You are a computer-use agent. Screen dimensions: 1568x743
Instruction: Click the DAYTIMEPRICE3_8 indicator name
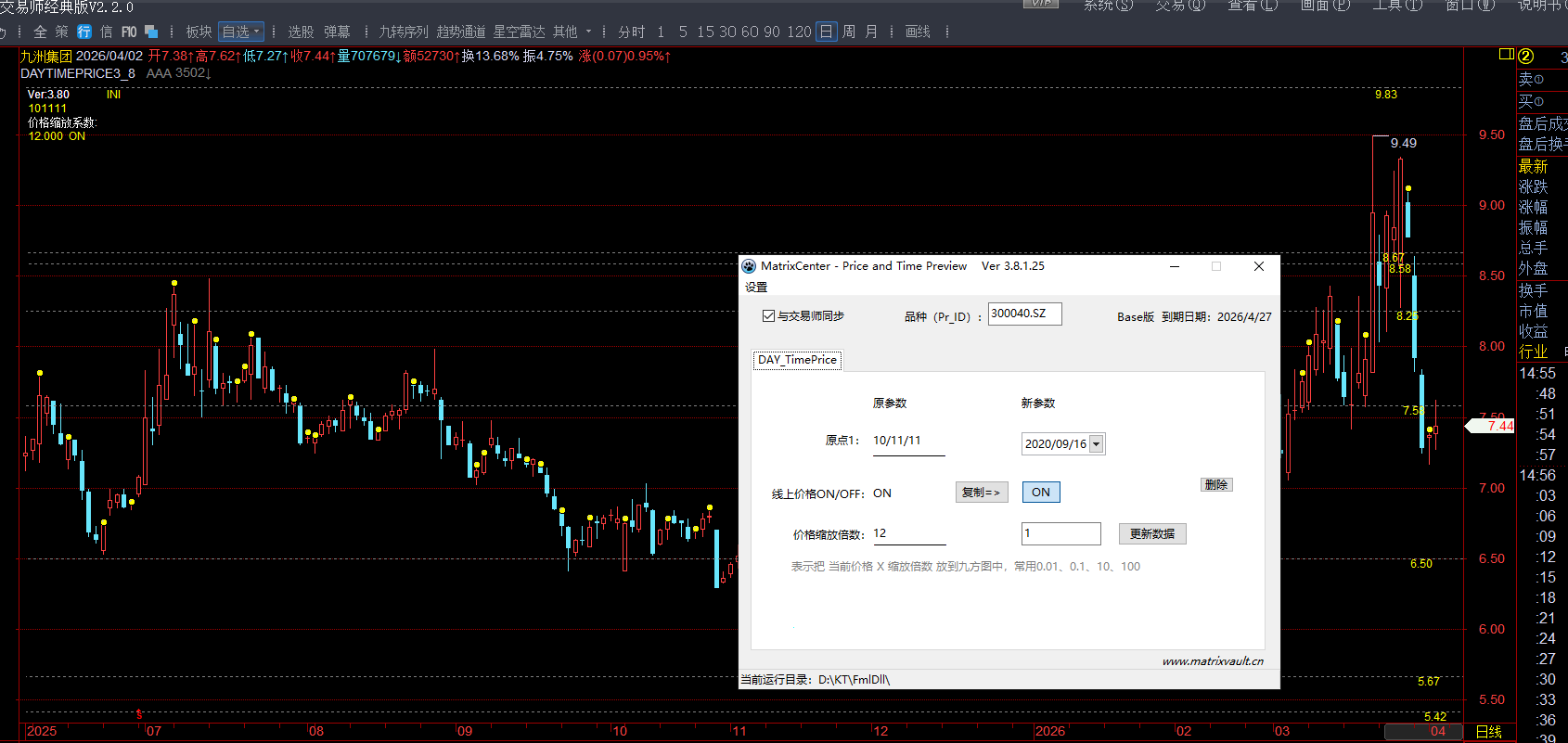(x=78, y=73)
